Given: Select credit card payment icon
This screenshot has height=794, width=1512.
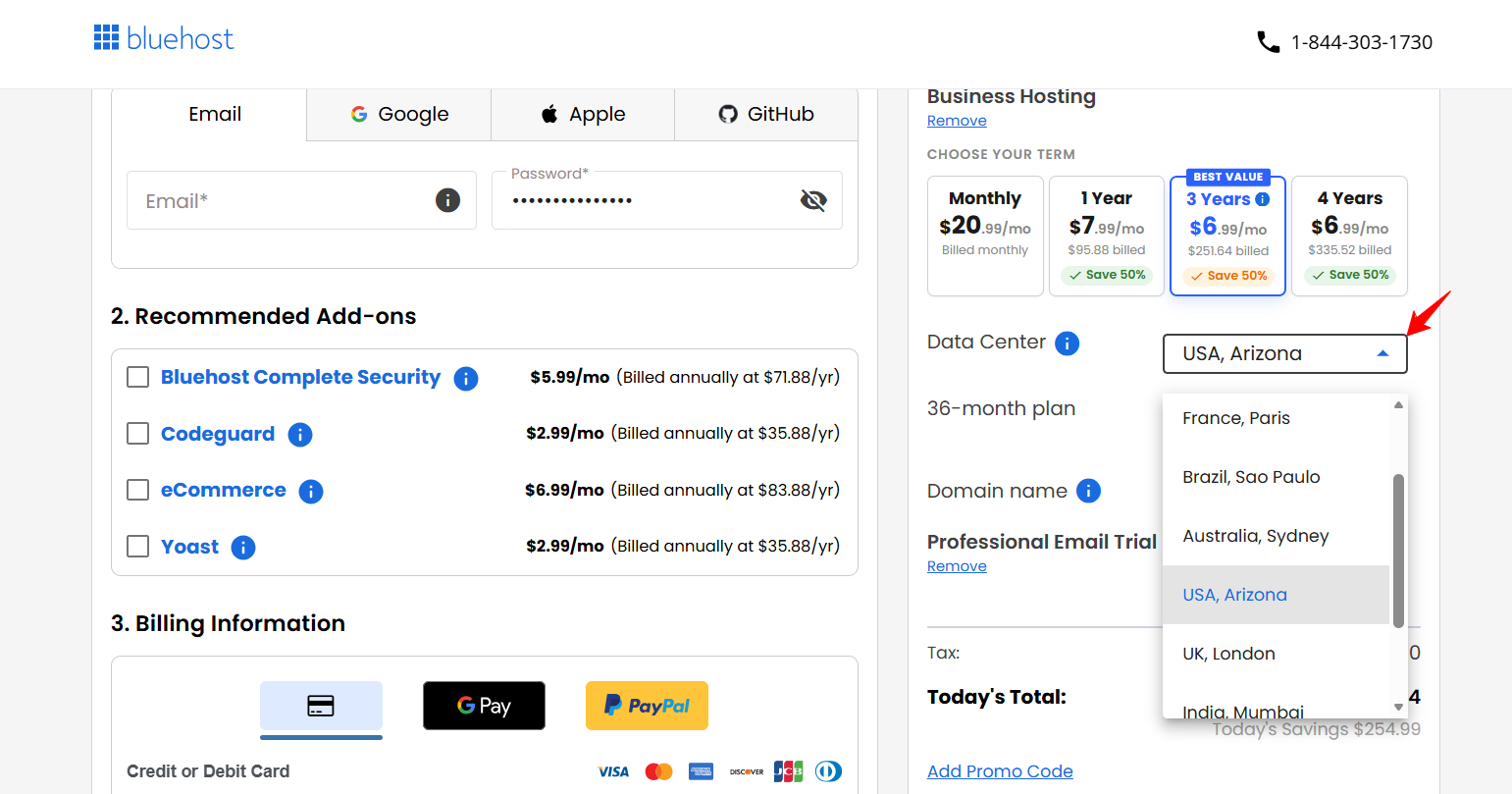Looking at the screenshot, I should click(x=321, y=706).
